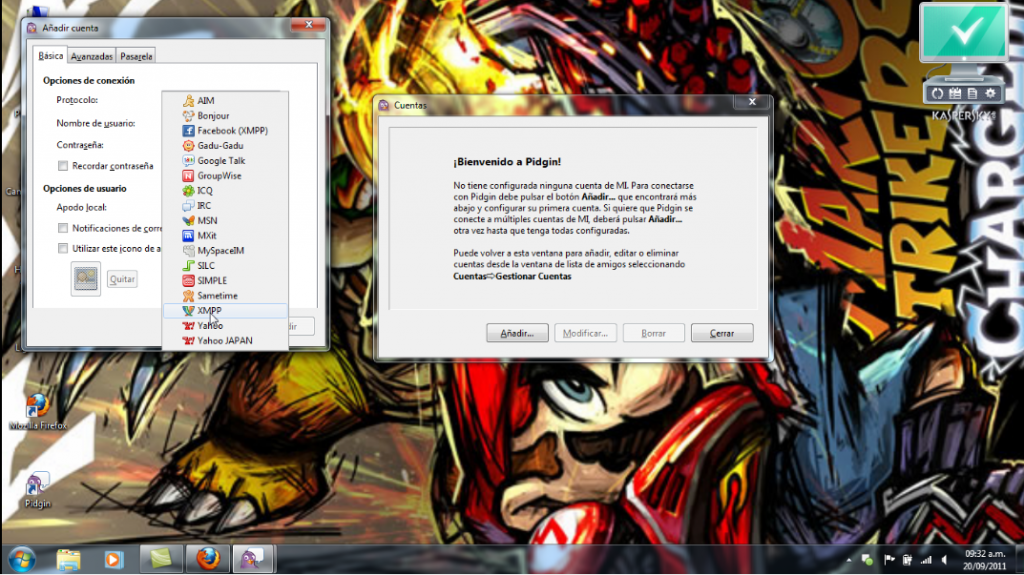Close the Cuentas window
The image size is (1024, 575).
coord(752,102)
